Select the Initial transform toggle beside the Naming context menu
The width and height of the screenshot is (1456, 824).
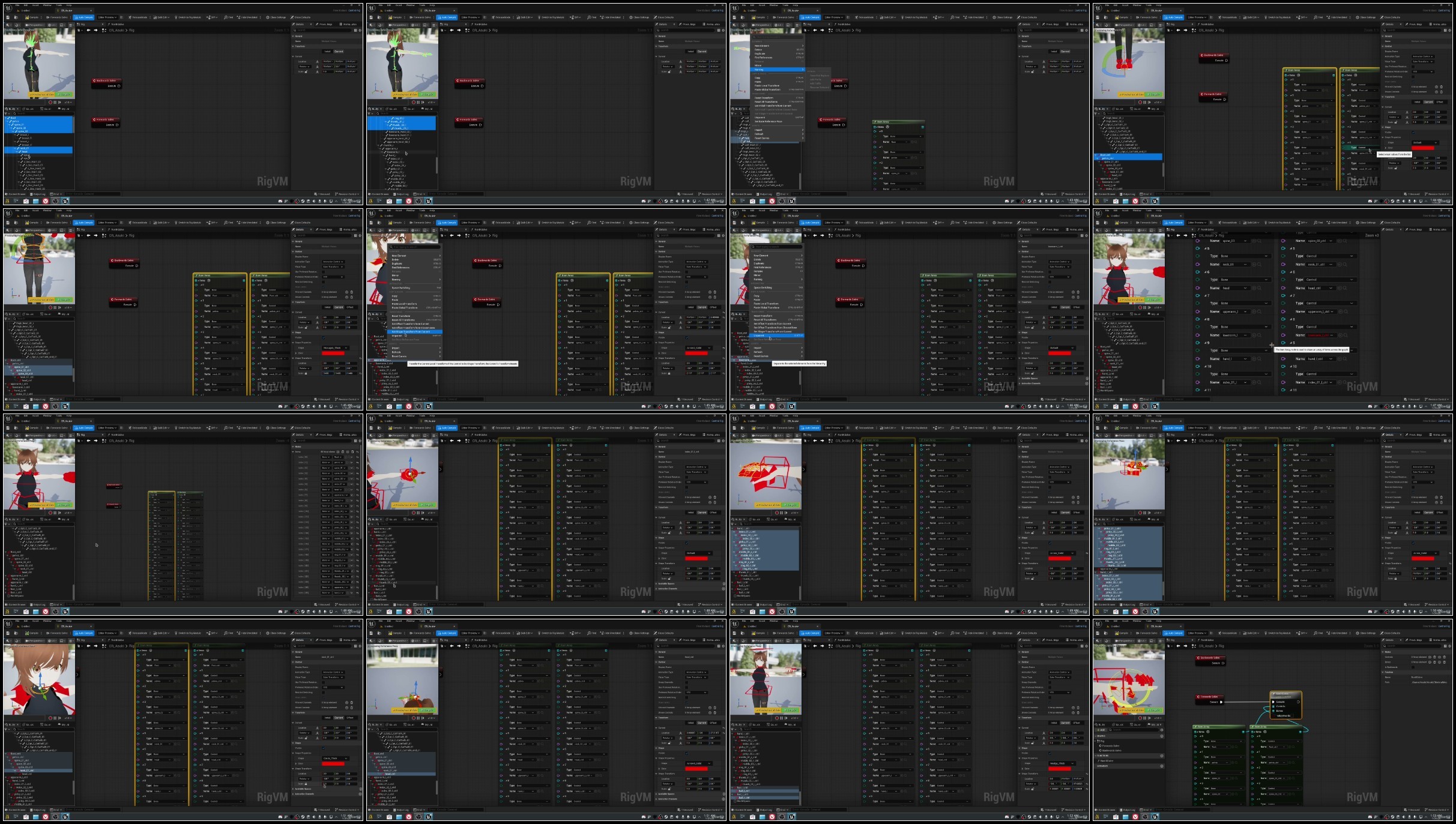tap(1054, 52)
